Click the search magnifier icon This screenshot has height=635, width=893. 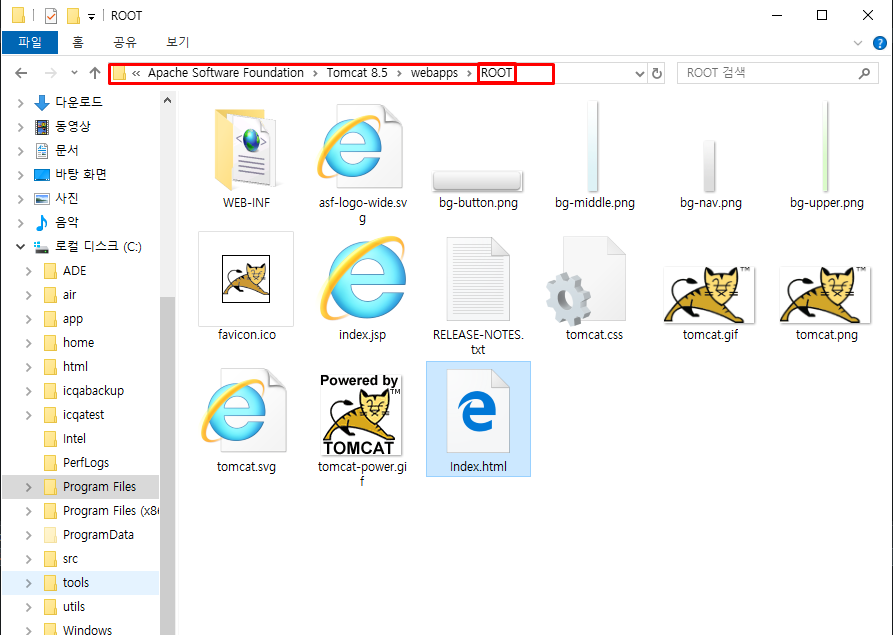[x=865, y=73]
